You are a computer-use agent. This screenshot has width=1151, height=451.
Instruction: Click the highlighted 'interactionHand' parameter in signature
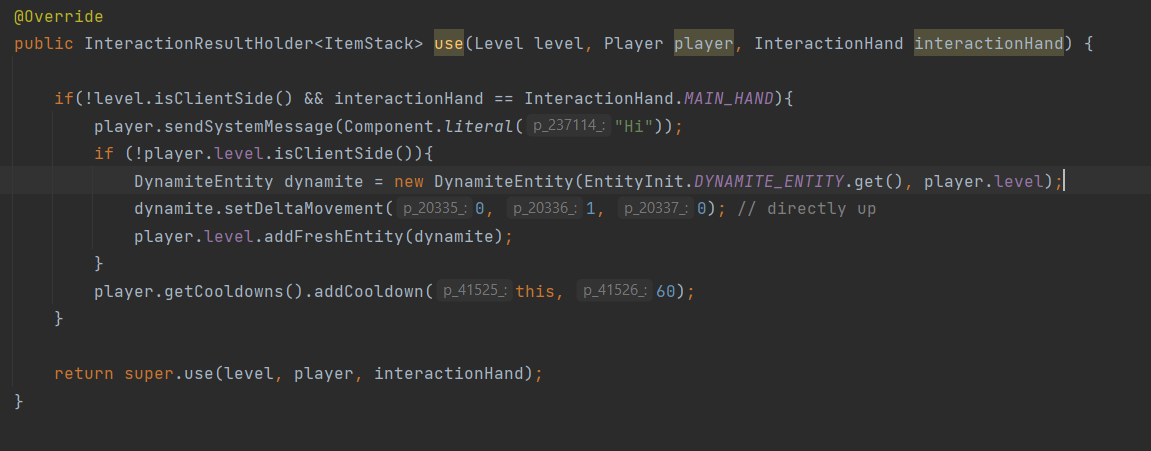click(x=989, y=43)
